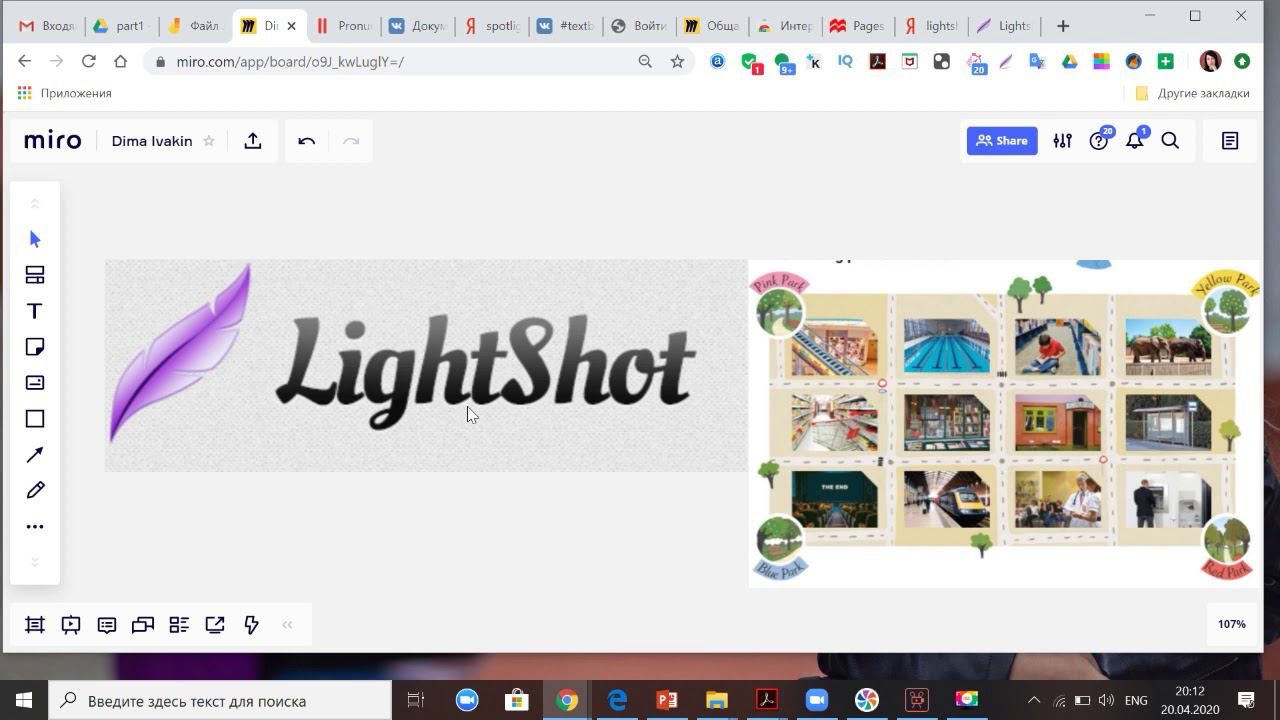This screenshot has height=720, width=1280.
Task: Open the Chrome profile avatar
Action: pyautogui.click(x=1210, y=62)
